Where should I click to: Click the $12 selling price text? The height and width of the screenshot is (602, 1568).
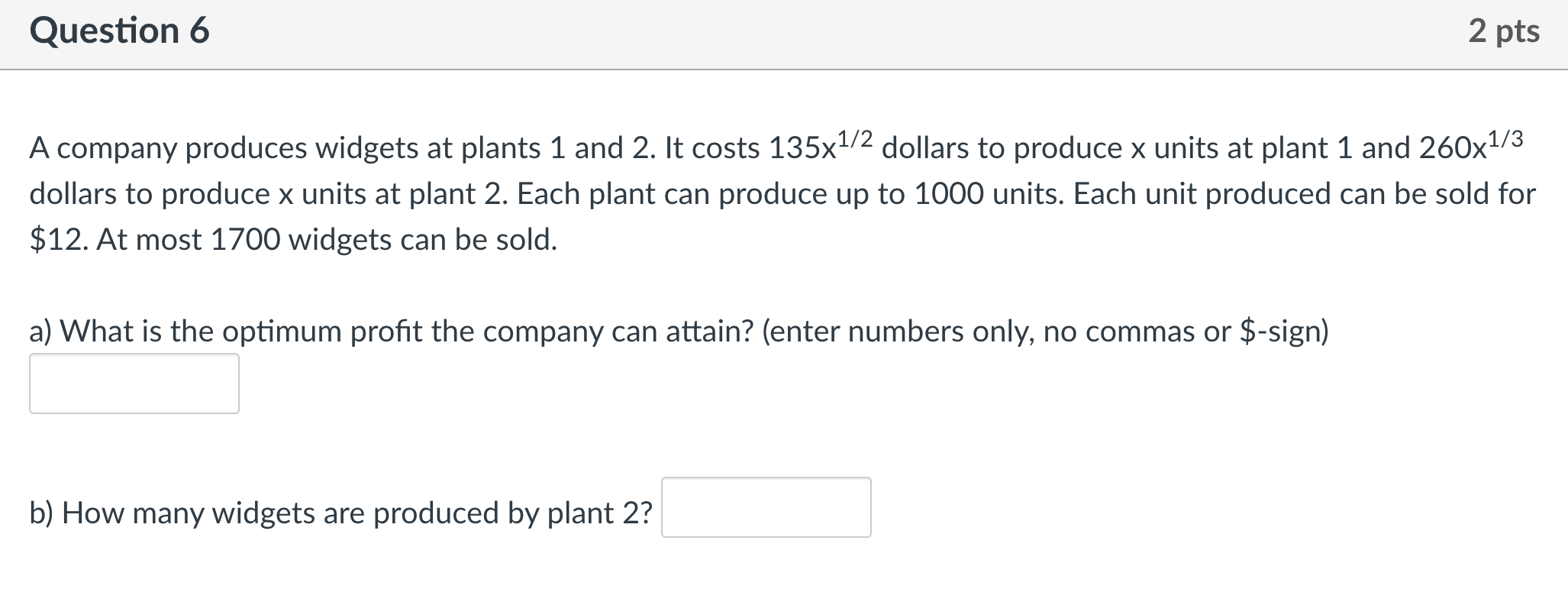(56, 239)
